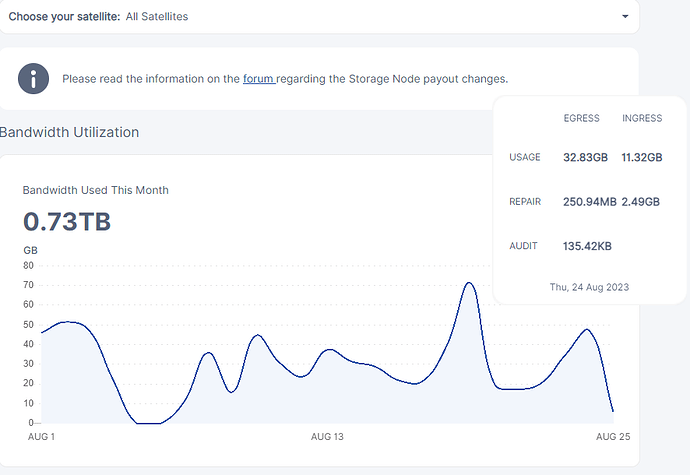Select the USAGE row label
The width and height of the screenshot is (690, 475).
point(525,158)
